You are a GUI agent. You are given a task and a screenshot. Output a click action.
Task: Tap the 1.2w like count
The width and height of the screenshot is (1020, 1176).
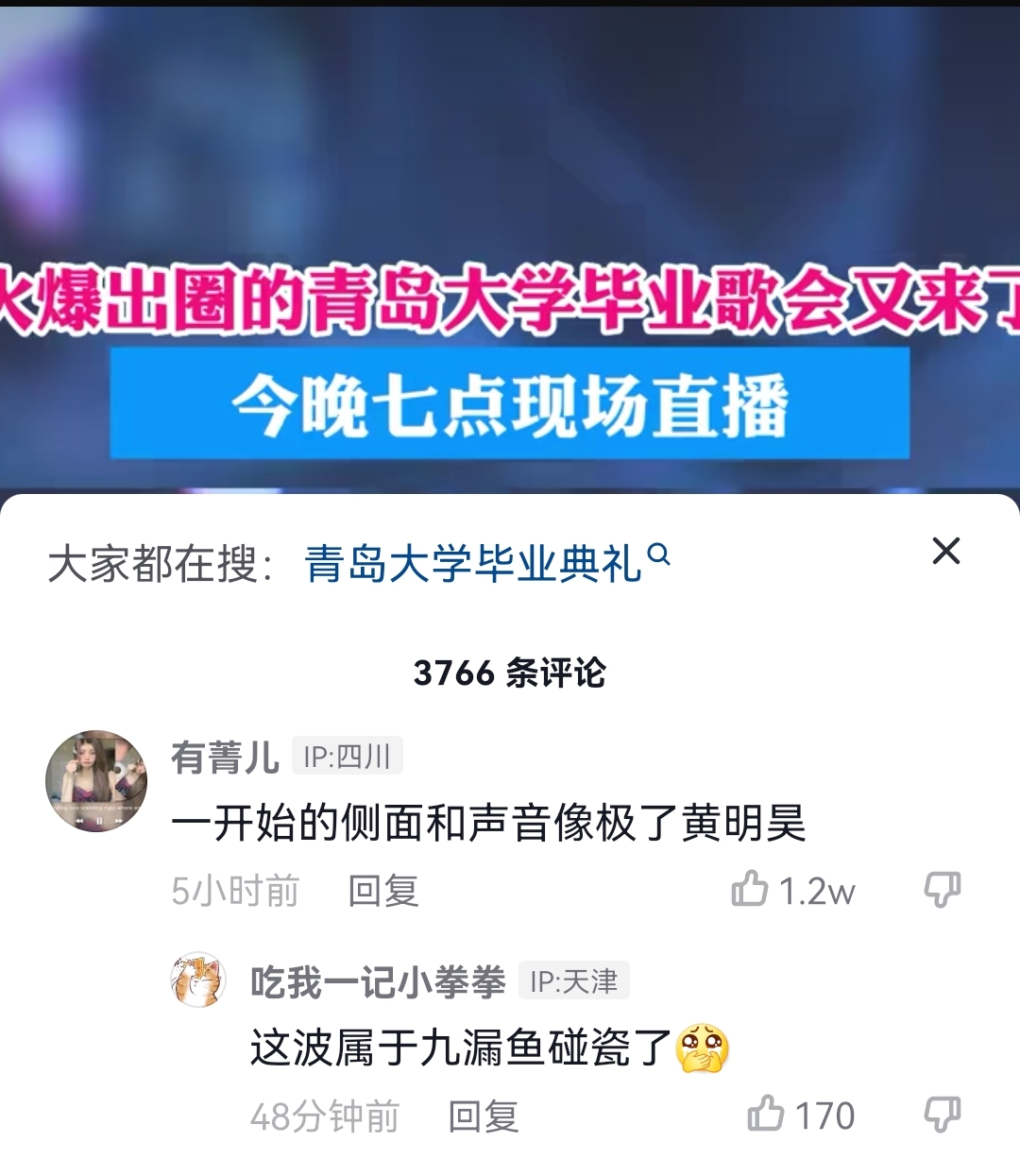point(817,891)
